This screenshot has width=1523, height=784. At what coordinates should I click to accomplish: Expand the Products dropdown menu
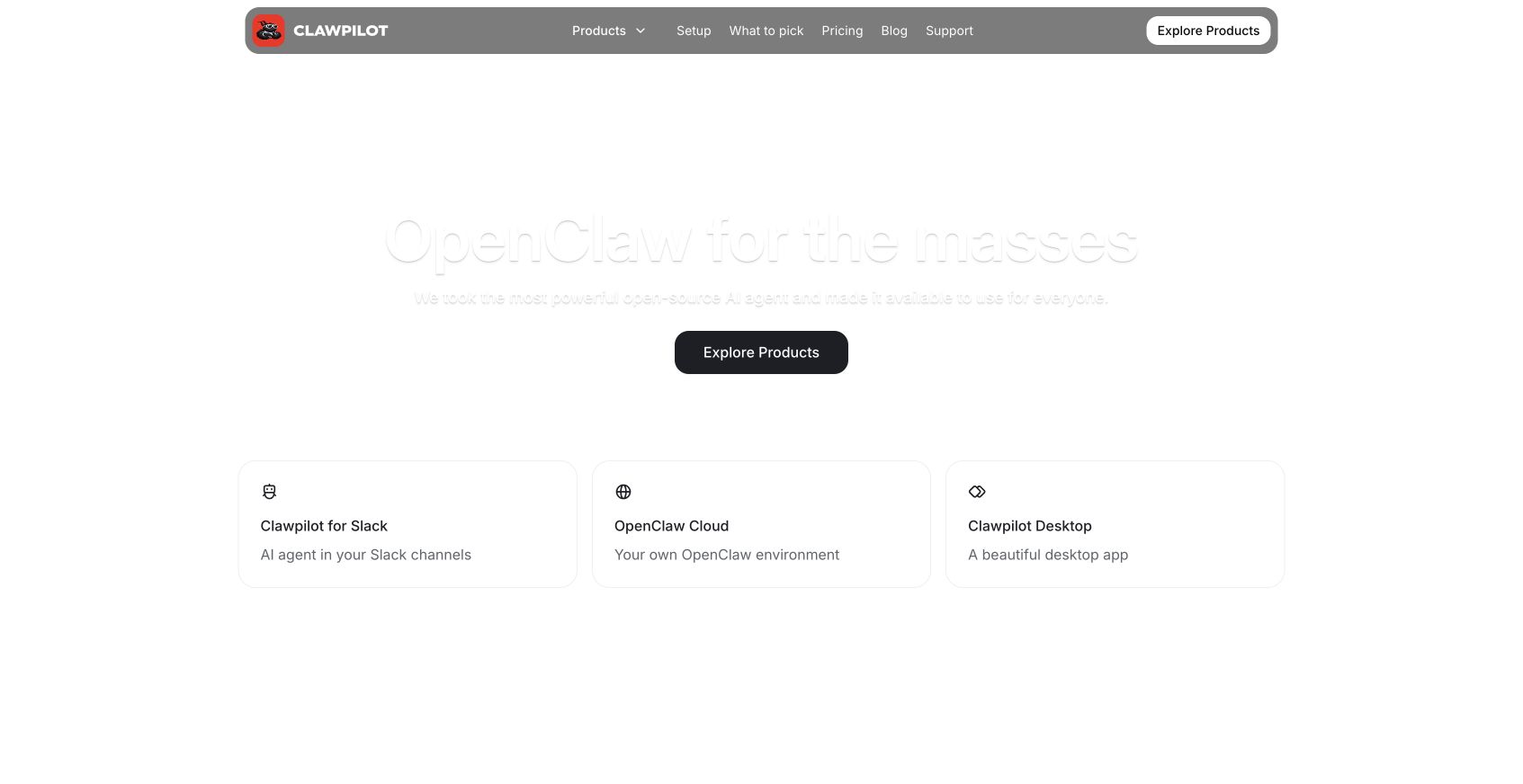609,31
